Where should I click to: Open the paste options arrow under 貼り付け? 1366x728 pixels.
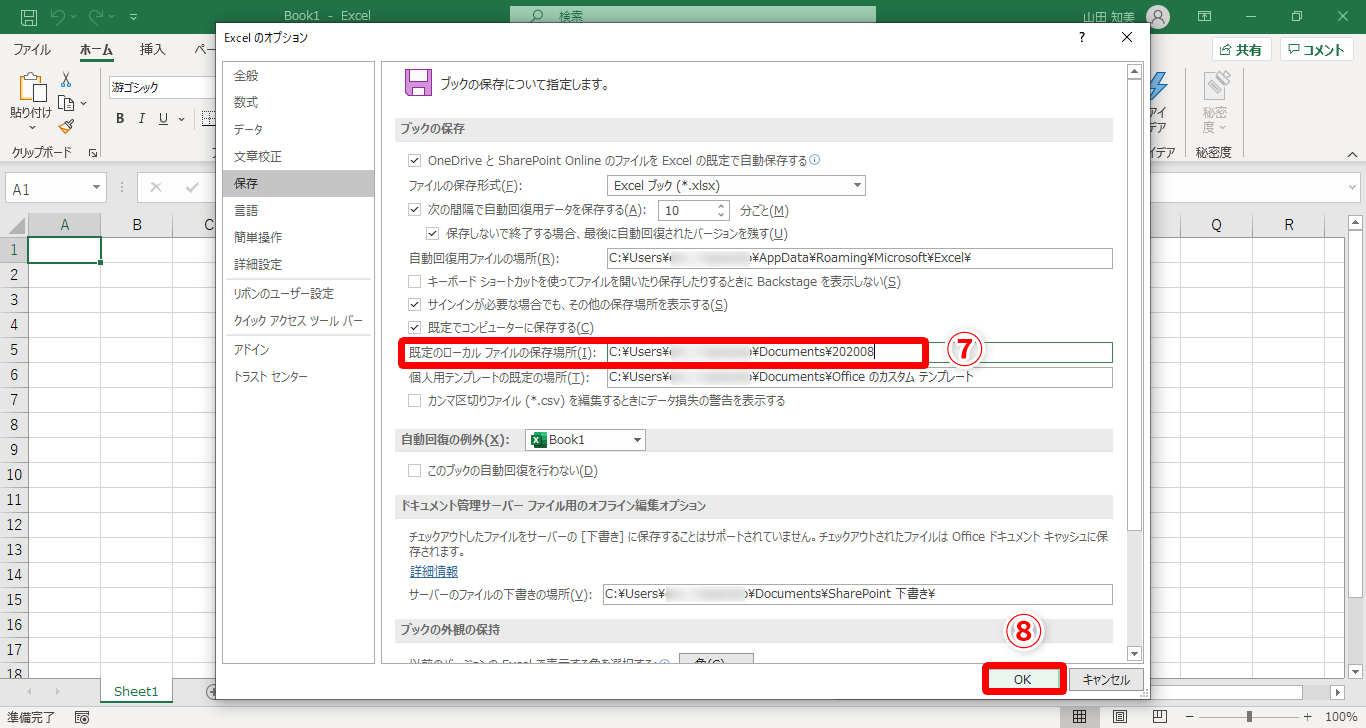pos(32,127)
